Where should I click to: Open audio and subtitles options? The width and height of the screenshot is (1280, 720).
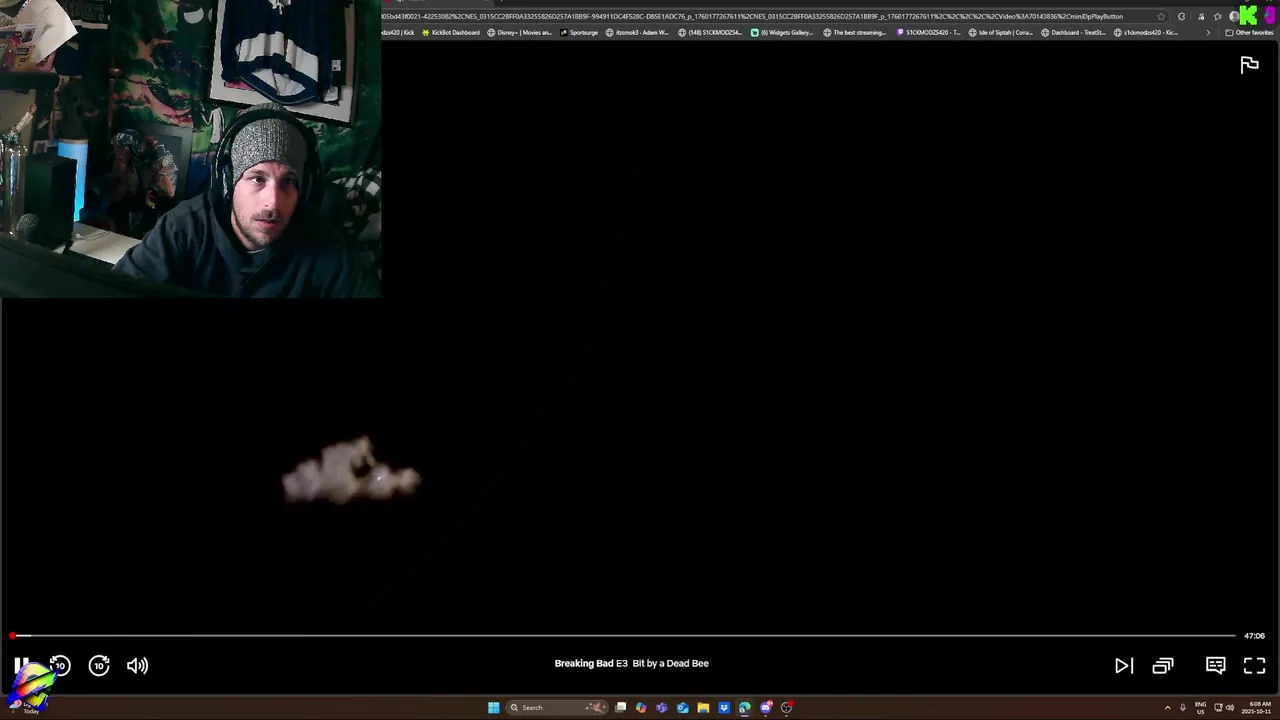coord(1216,665)
